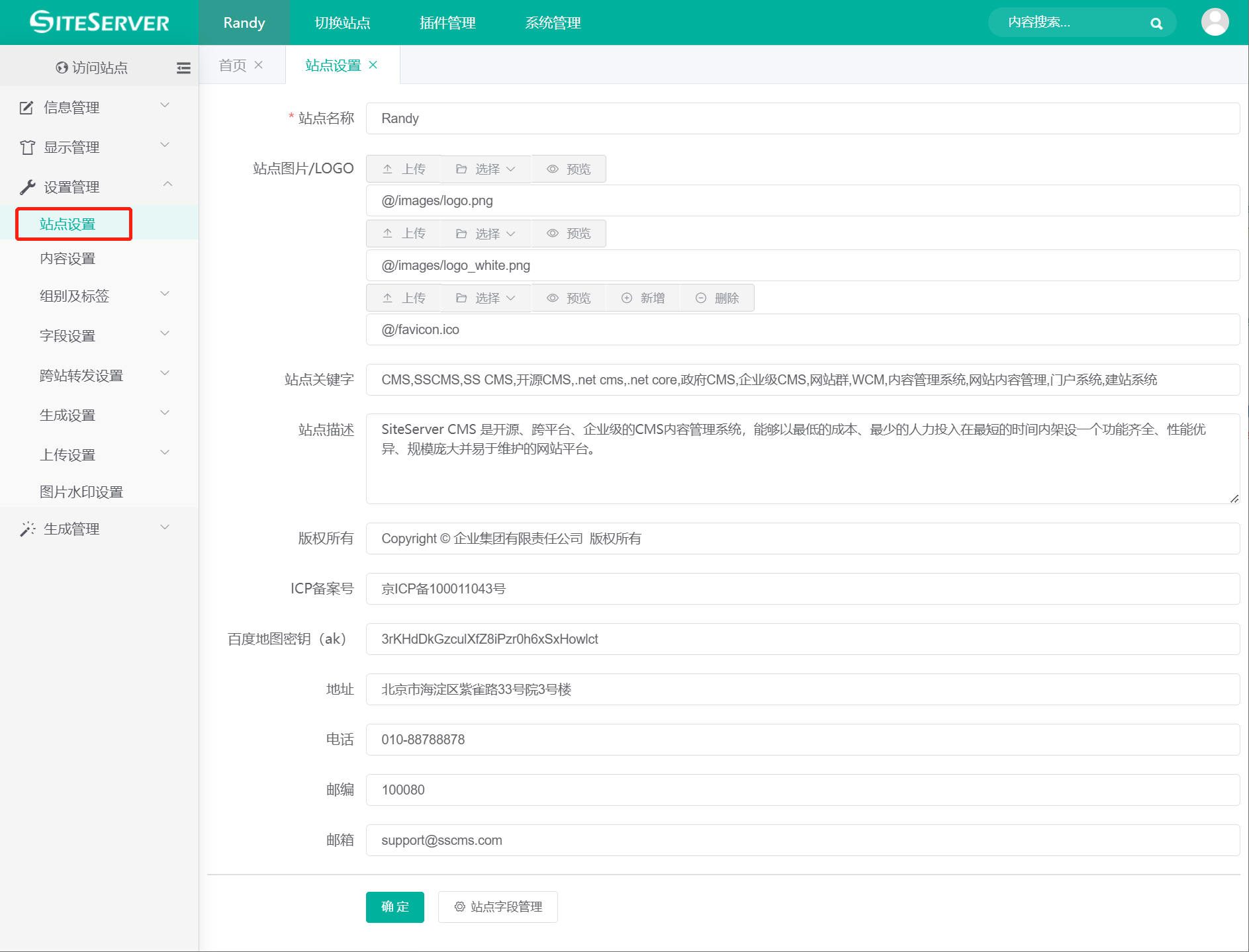
Task: Preview the logo_white.png image
Action: click(x=569, y=234)
